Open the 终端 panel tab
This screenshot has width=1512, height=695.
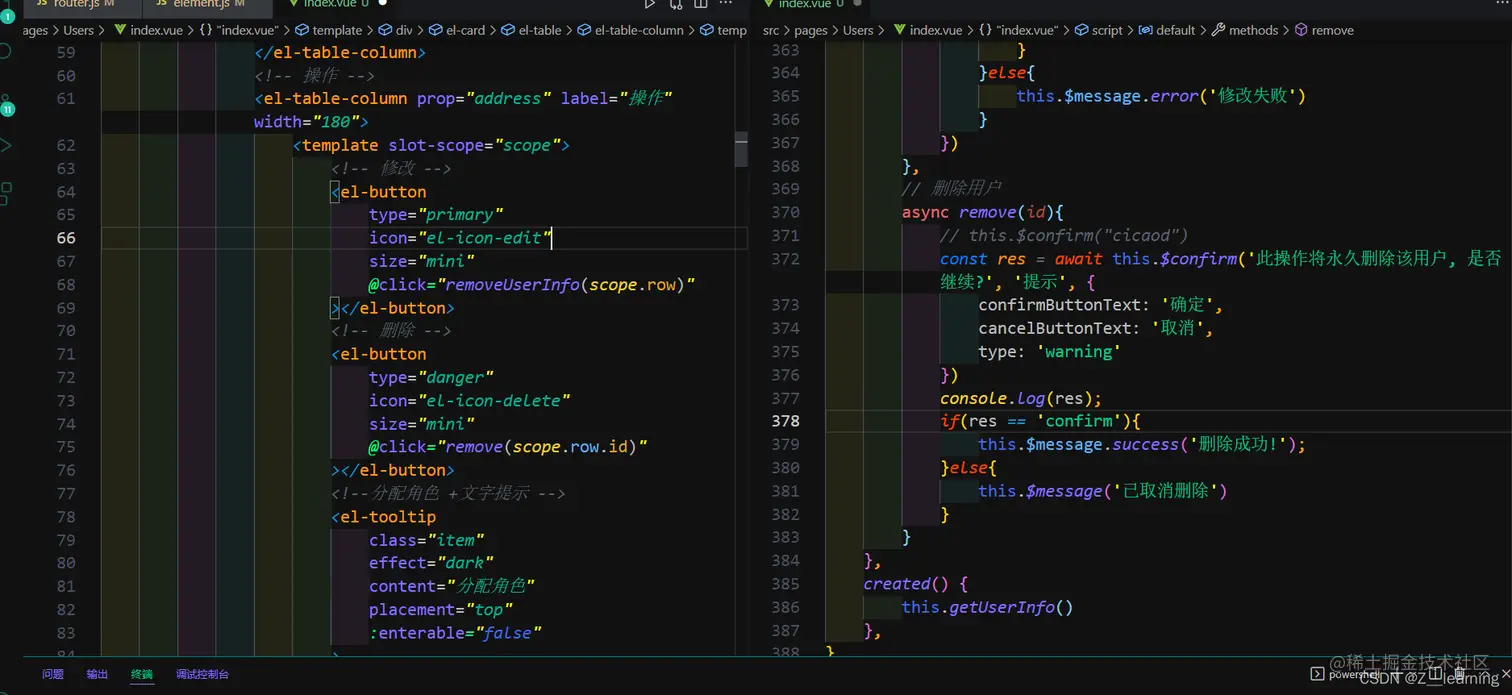click(x=142, y=674)
